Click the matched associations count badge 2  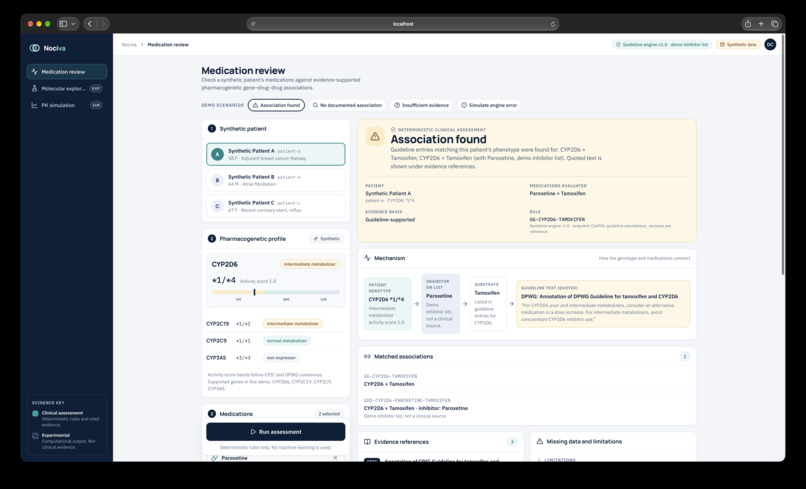click(x=684, y=356)
